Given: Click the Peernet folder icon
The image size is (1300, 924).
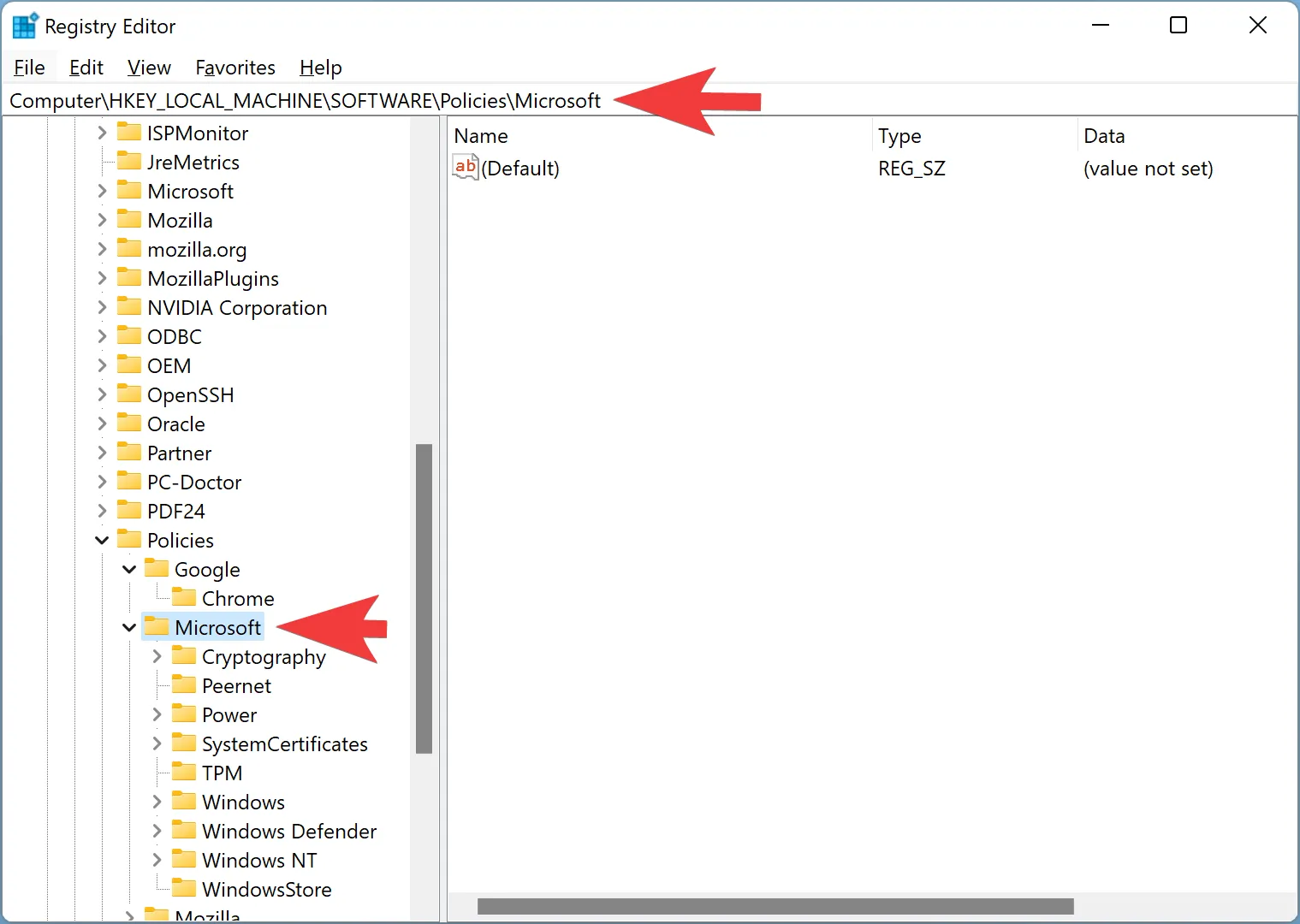Looking at the screenshot, I should click(x=184, y=685).
